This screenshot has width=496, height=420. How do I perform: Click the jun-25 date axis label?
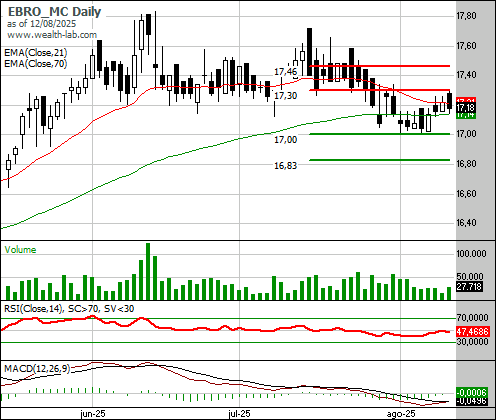pos(93,414)
